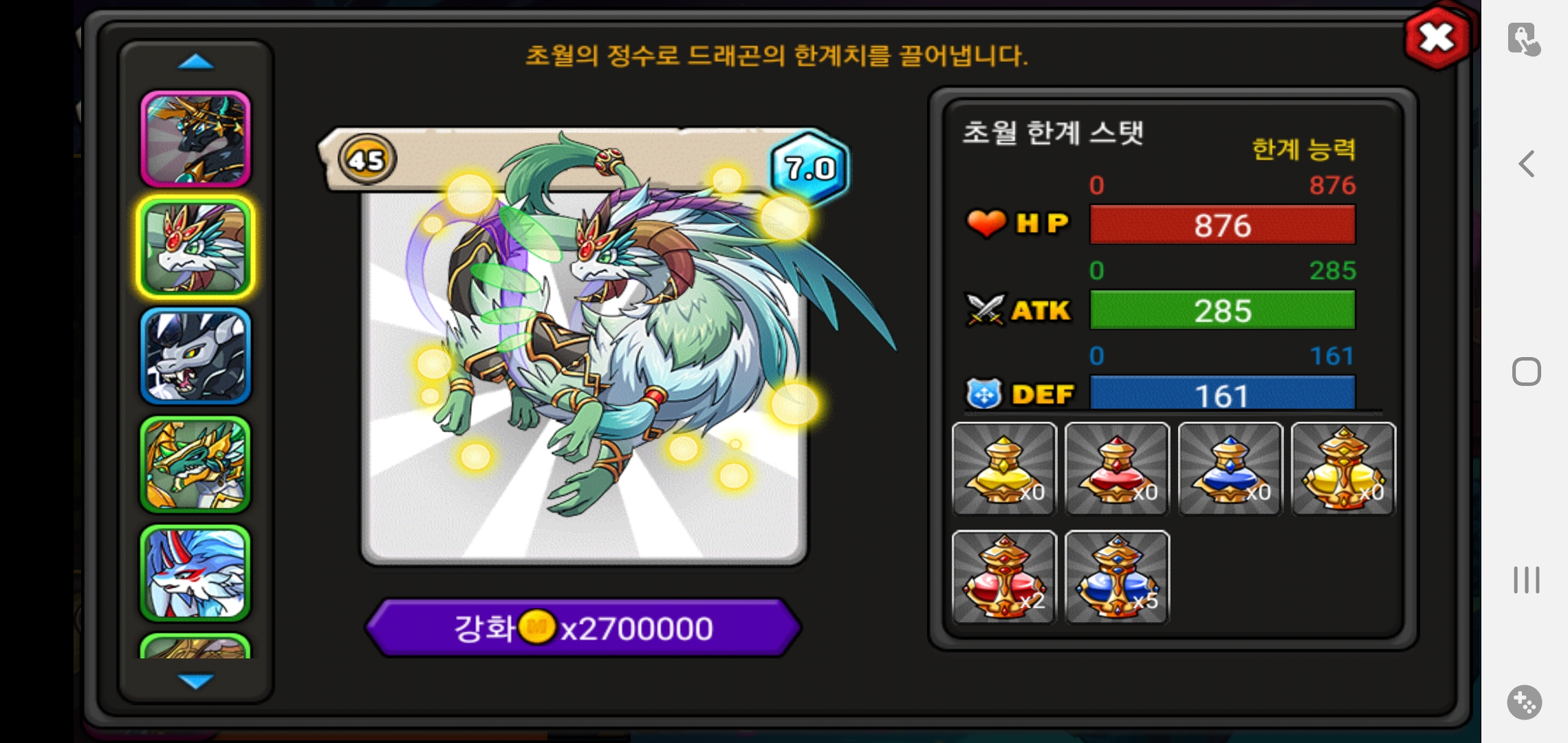Screen dimensions: 1568x743
Task: Tap the red HP 876 stat bar
Action: click(1223, 225)
